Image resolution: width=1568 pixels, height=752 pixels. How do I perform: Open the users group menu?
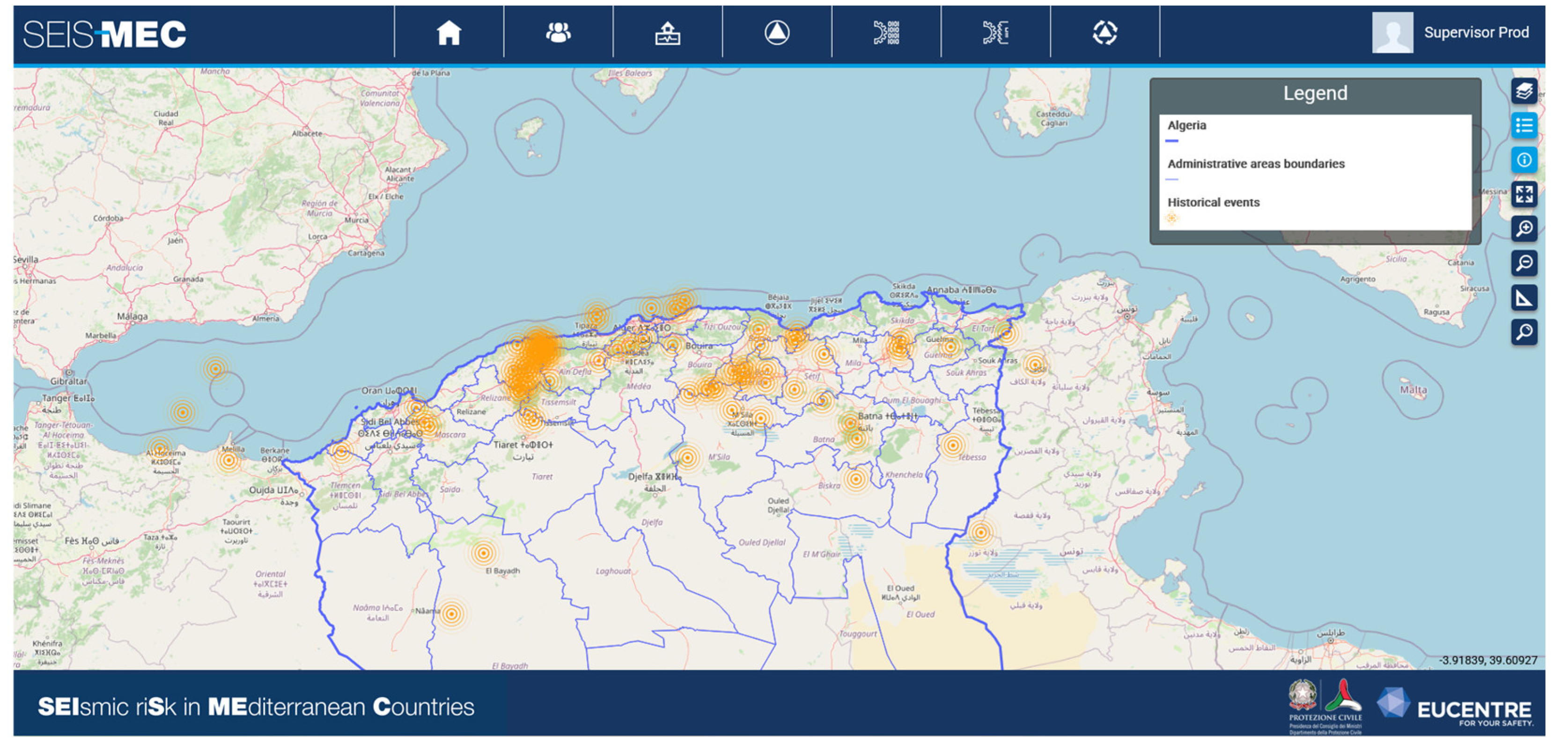coord(558,33)
